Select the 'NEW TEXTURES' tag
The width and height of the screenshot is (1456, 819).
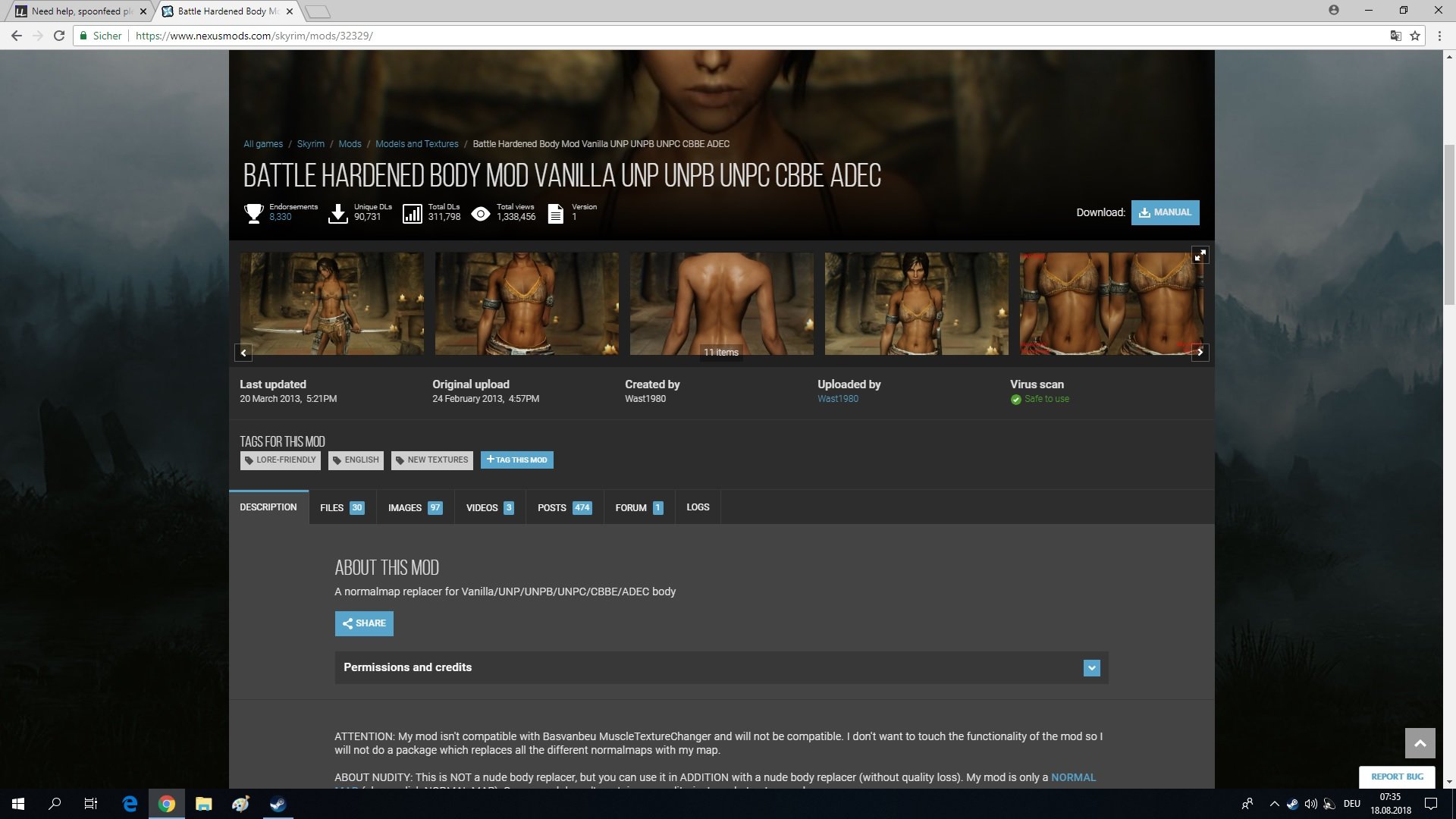432,460
